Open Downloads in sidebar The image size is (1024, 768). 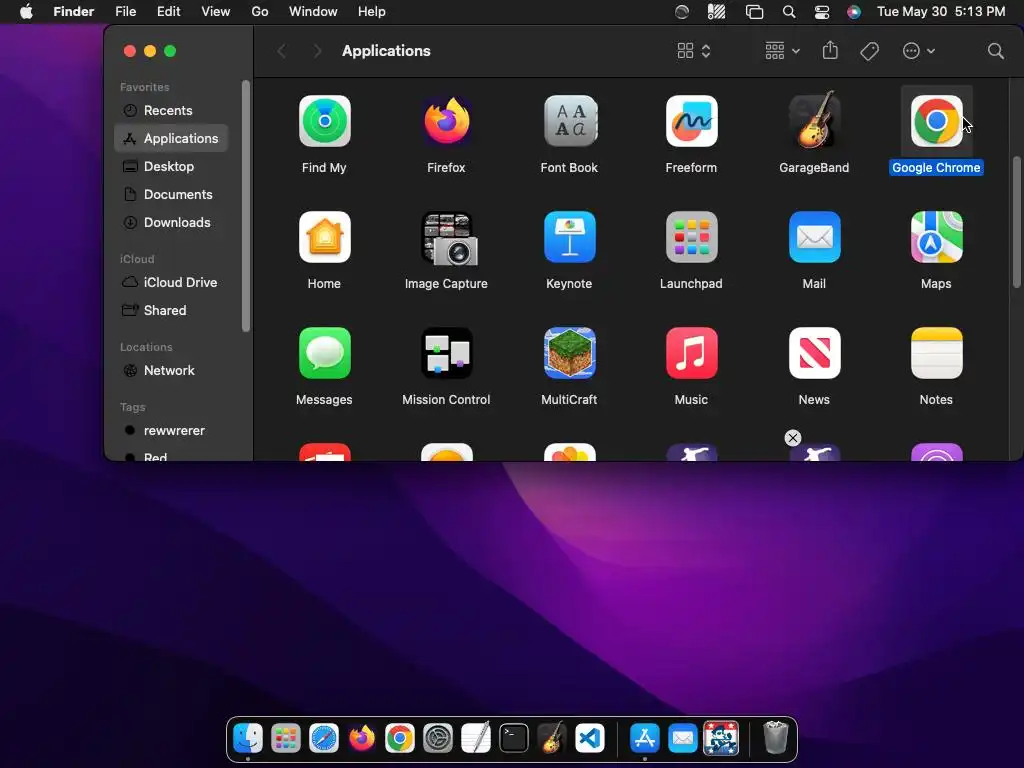pos(171,223)
